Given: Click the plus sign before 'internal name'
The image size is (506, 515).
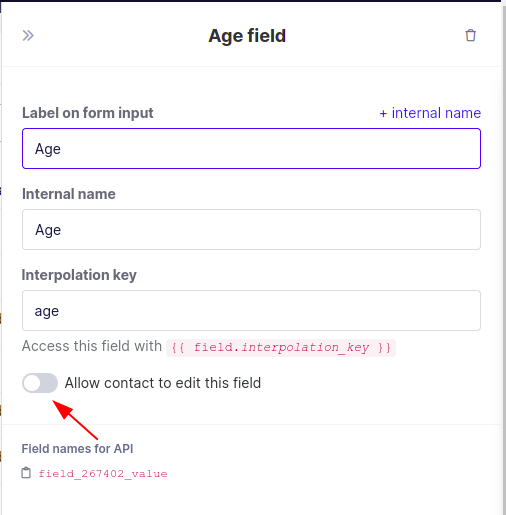Looking at the screenshot, I should tap(383, 114).
